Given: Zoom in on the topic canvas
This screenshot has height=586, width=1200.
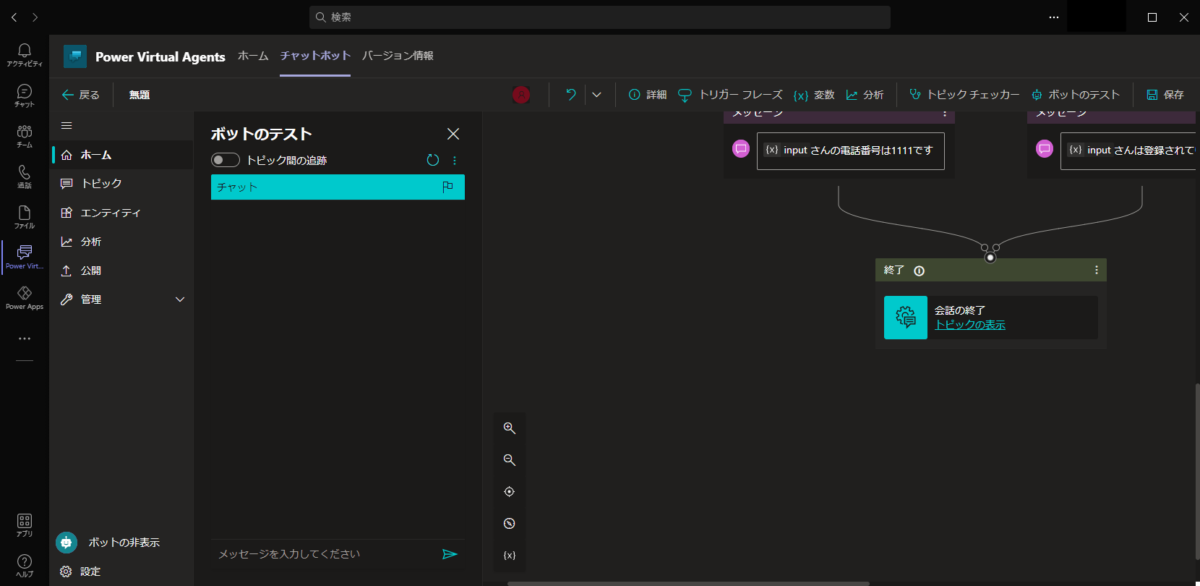Looking at the screenshot, I should pyautogui.click(x=509, y=428).
